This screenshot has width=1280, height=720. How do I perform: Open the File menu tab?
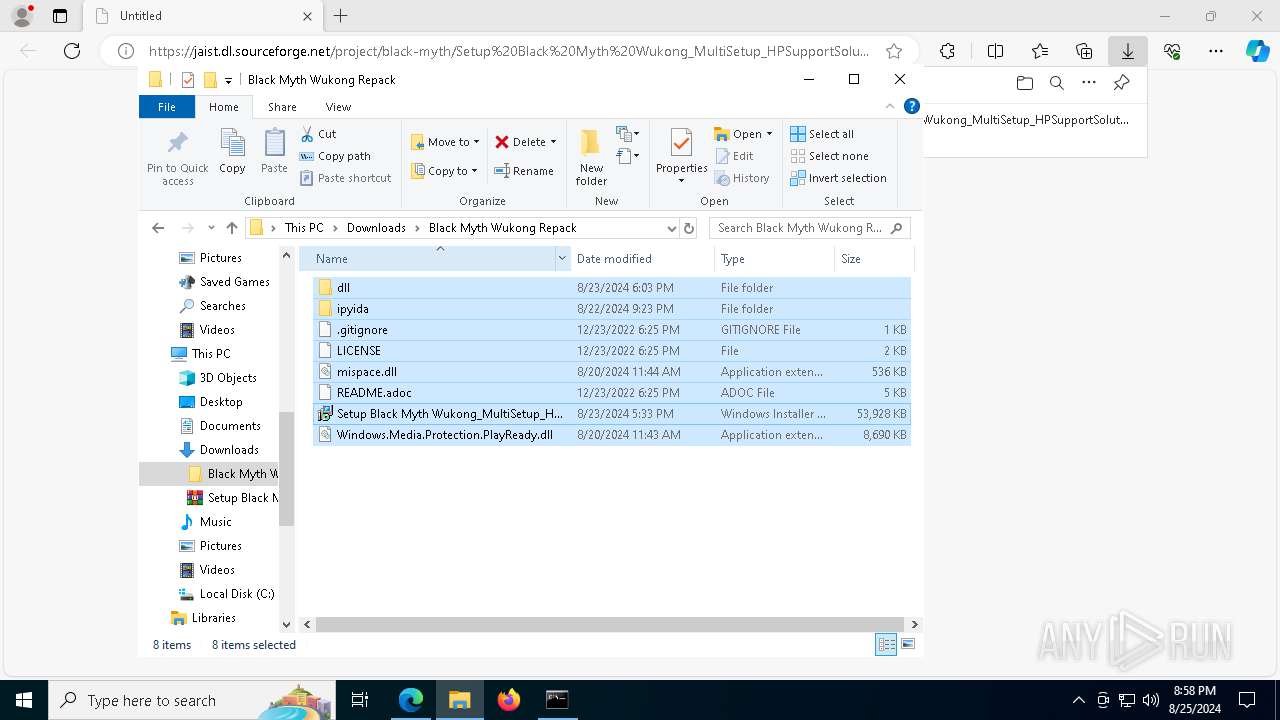point(167,107)
